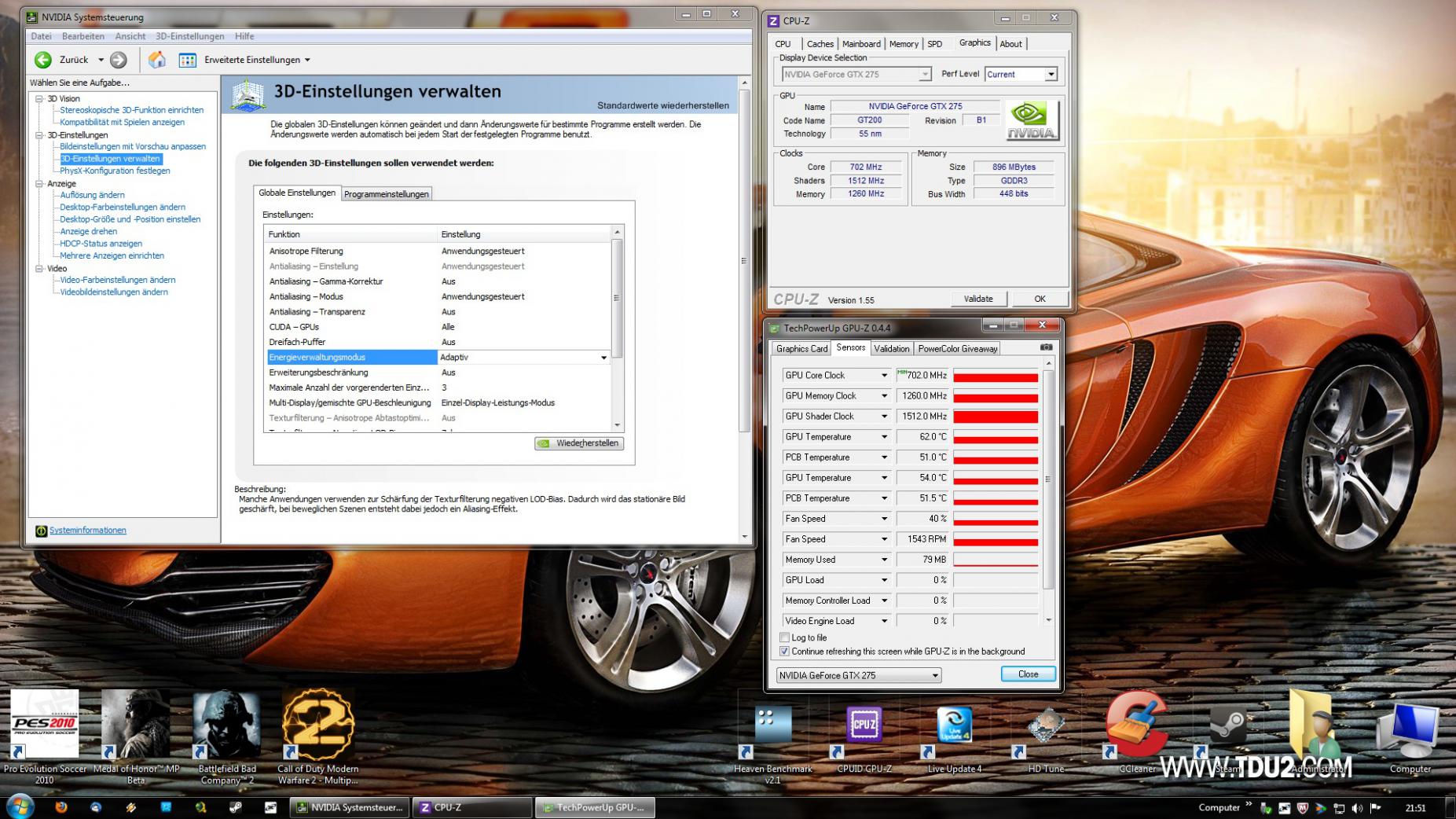This screenshot has width=1456, height=819.
Task: Open the PowerColor Giveaway tab
Action: point(958,348)
